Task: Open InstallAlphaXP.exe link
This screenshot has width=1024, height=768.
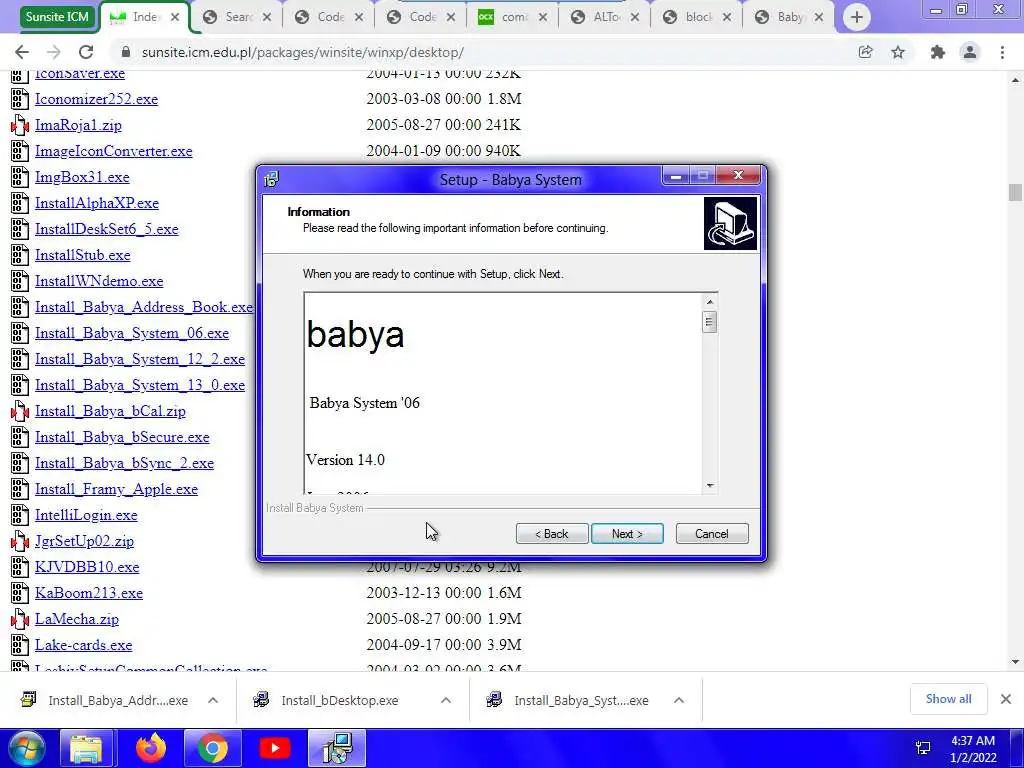Action: [97, 203]
